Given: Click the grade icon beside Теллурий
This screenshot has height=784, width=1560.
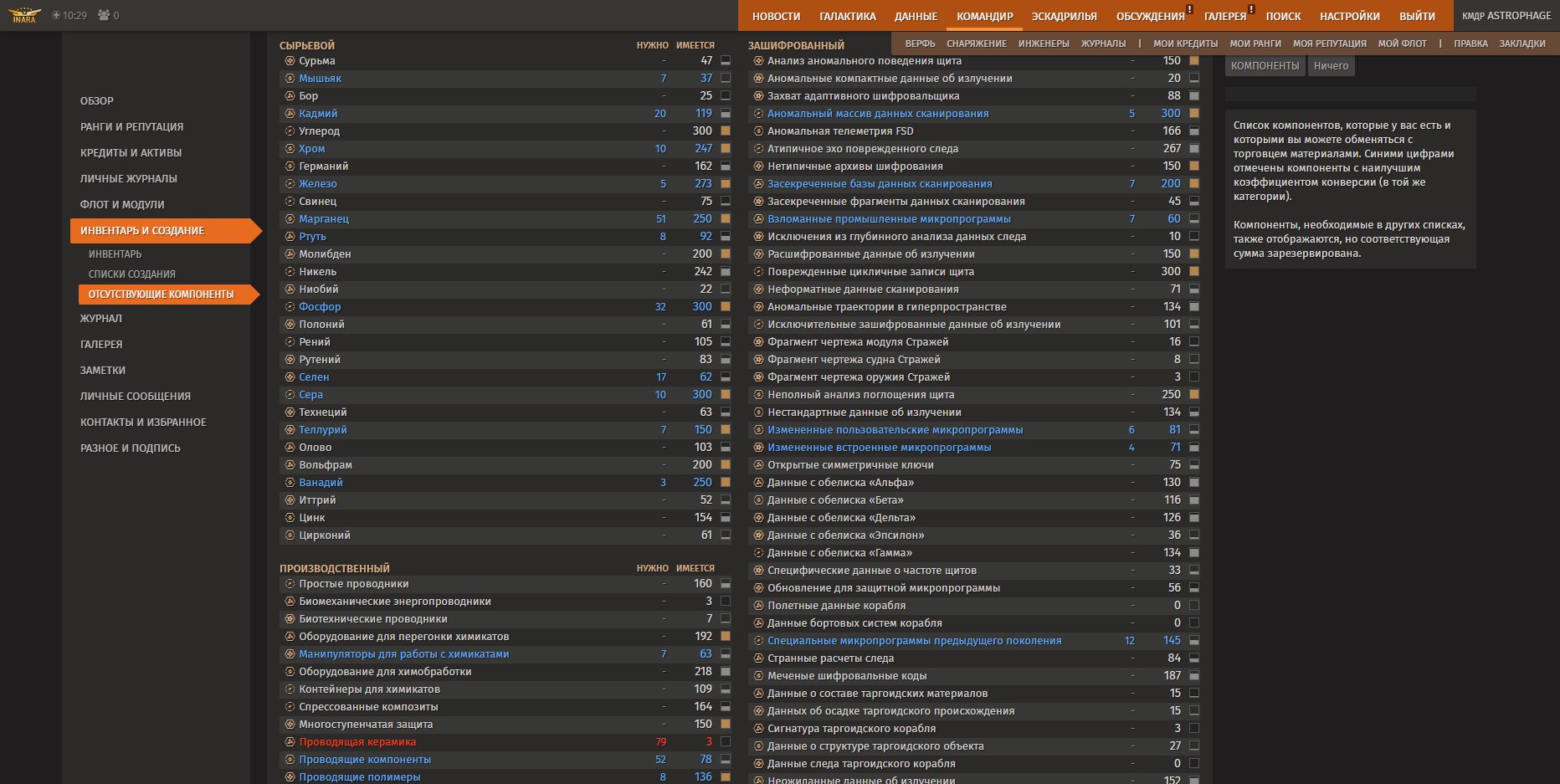Looking at the screenshot, I should 290,430.
